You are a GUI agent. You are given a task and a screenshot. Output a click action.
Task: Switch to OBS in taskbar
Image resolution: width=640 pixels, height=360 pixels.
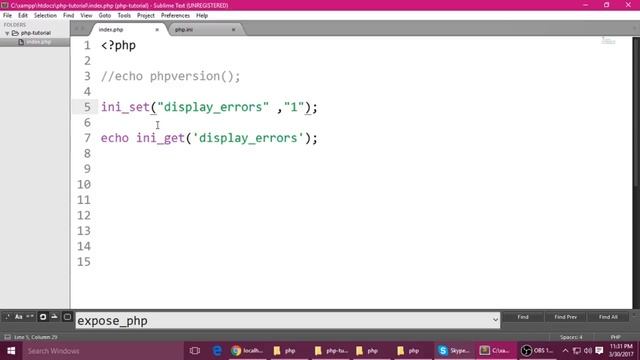click(538, 351)
